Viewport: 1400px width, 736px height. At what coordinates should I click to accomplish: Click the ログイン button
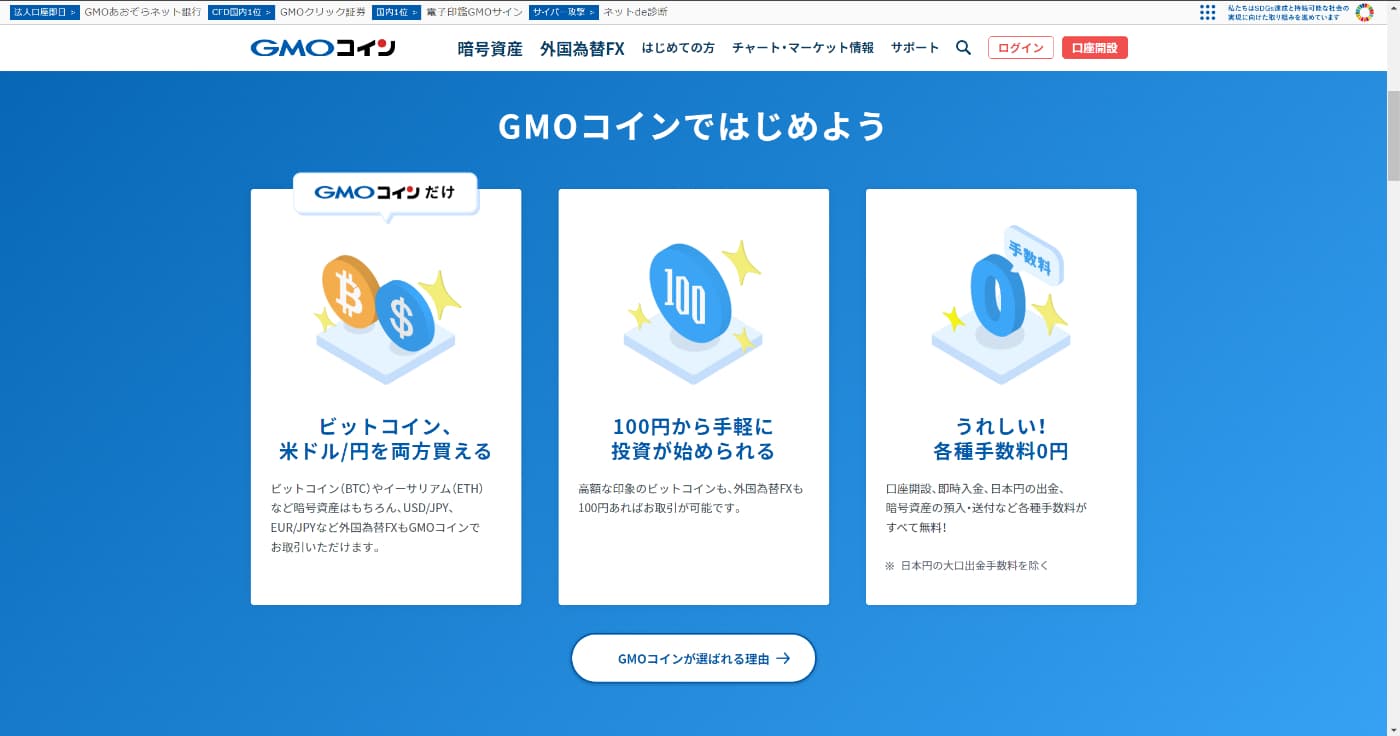[1020, 47]
